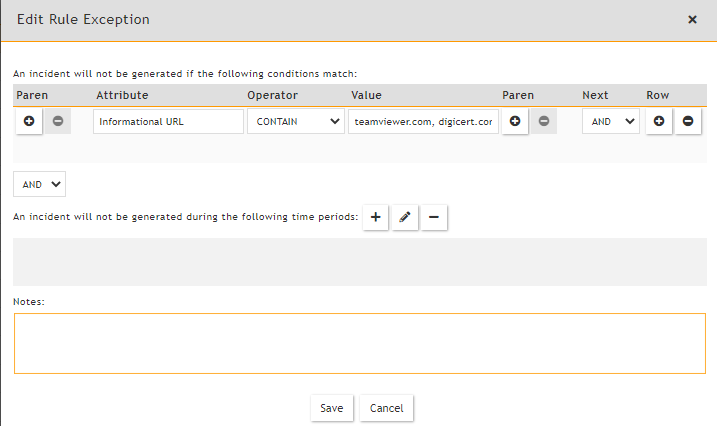The image size is (717, 426).
Task: Close the Edit Rule Exception dialog
Action: (692, 19)
